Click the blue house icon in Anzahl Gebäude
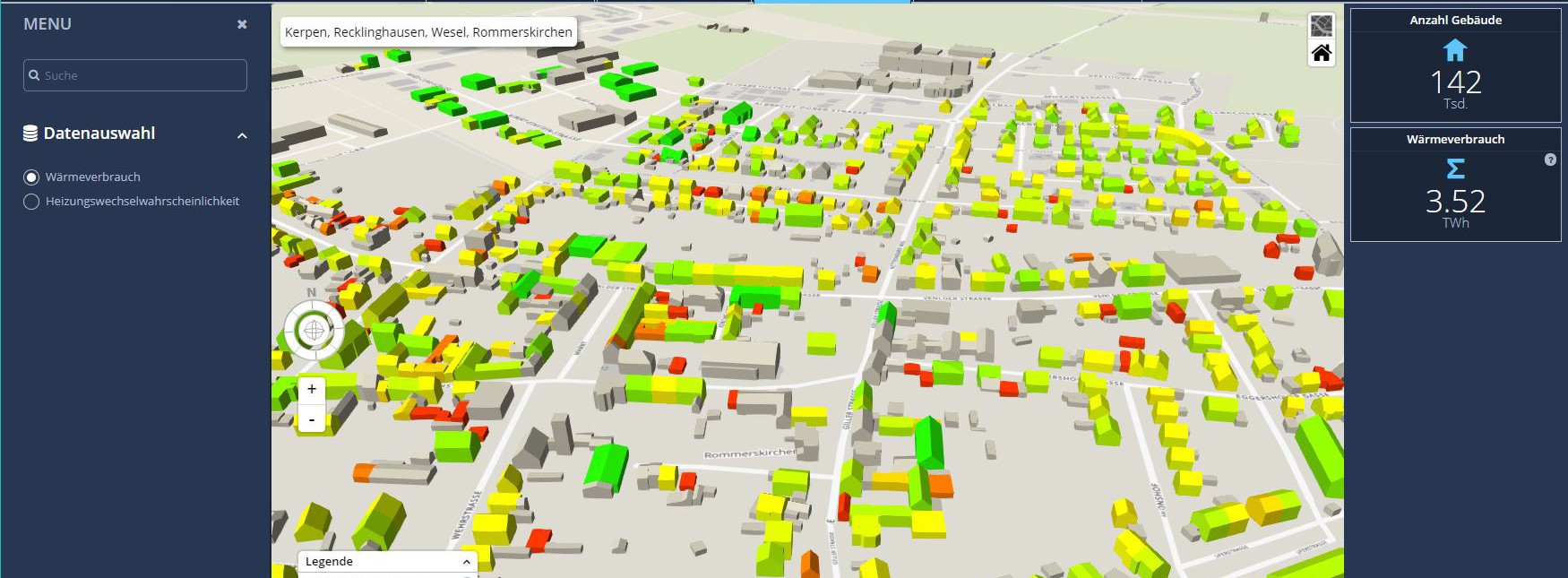1568x578 pixels. coord(1455,50)
